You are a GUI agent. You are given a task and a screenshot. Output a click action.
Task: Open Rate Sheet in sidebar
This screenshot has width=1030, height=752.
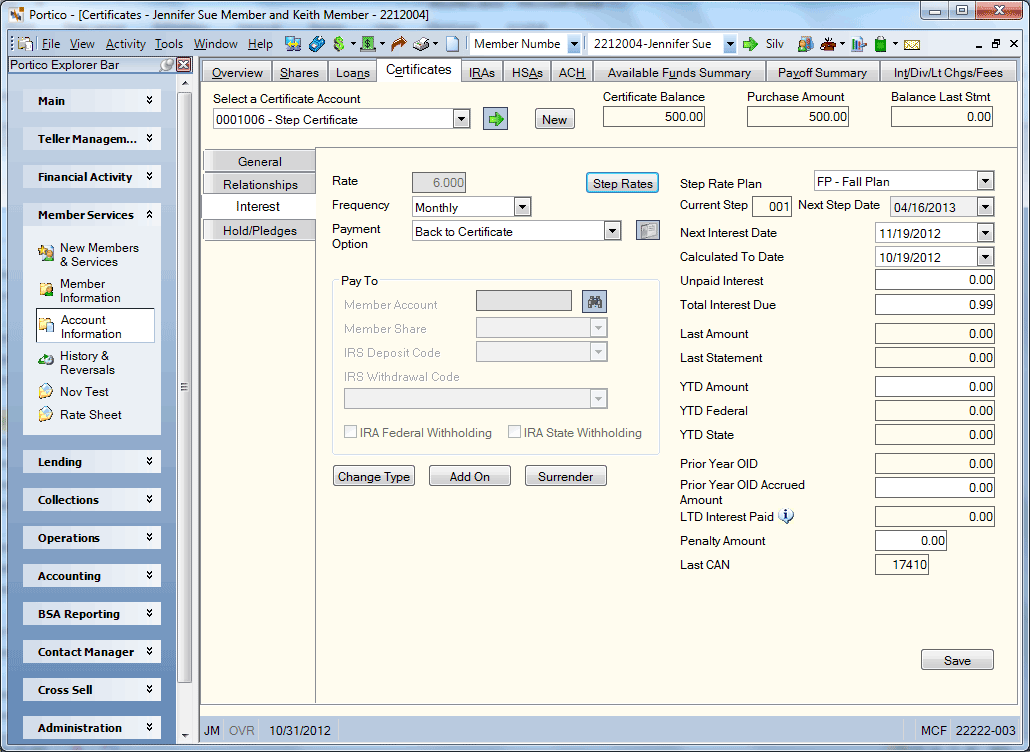tap(80, 414)
